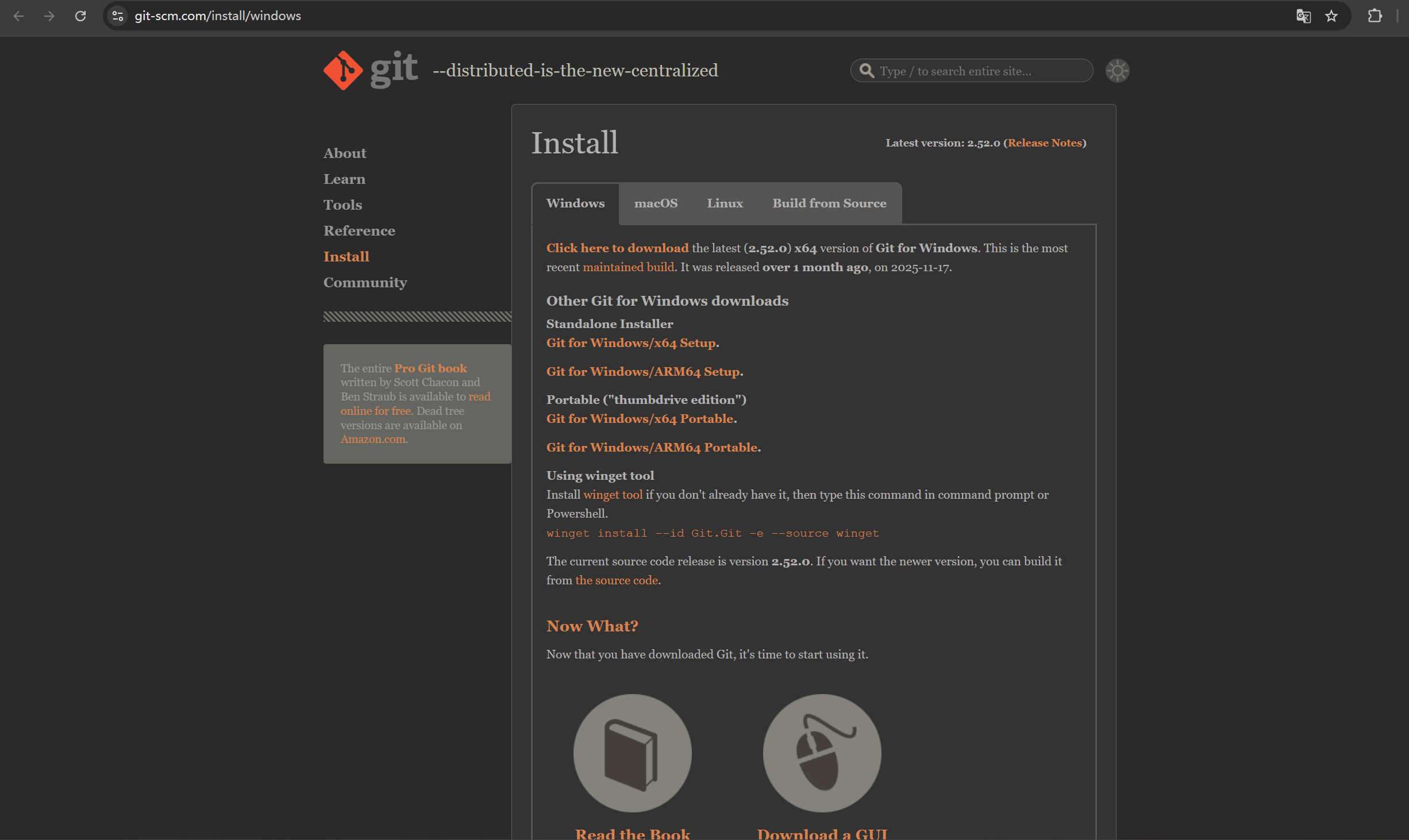The image size is (1409, 840).
Task: Click the git wordmark text logo
Action: 394,69
